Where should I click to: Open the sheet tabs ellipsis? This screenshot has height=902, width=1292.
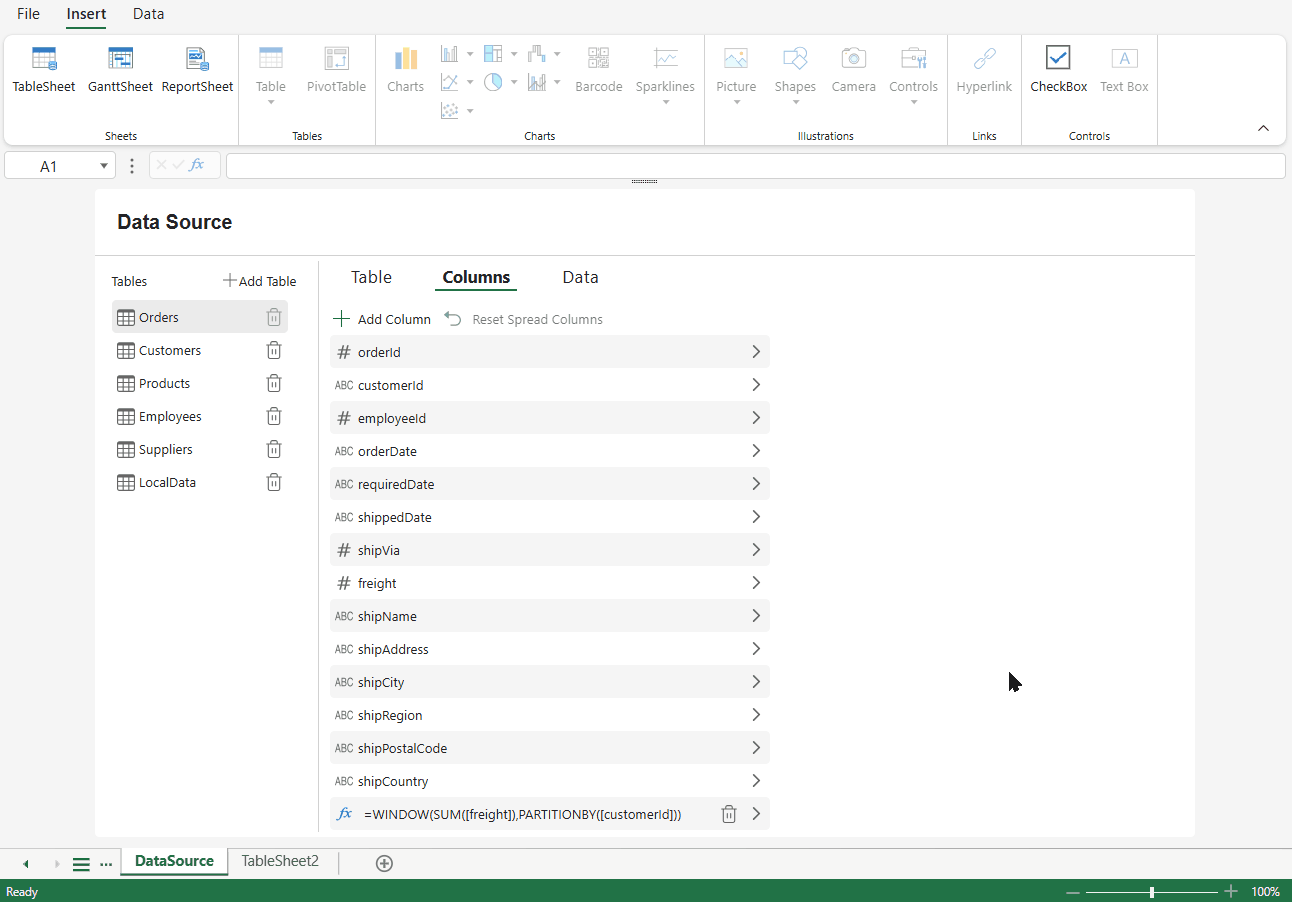[x=106, y=864]
